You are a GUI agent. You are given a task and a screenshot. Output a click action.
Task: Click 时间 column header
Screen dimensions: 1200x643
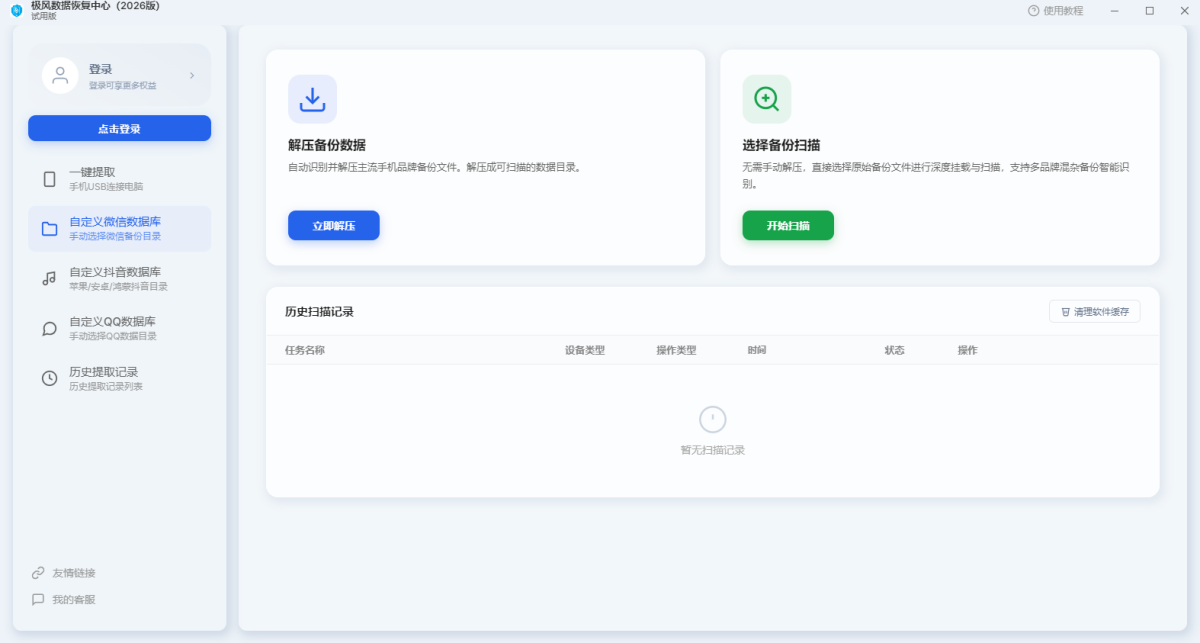(757, 351)
